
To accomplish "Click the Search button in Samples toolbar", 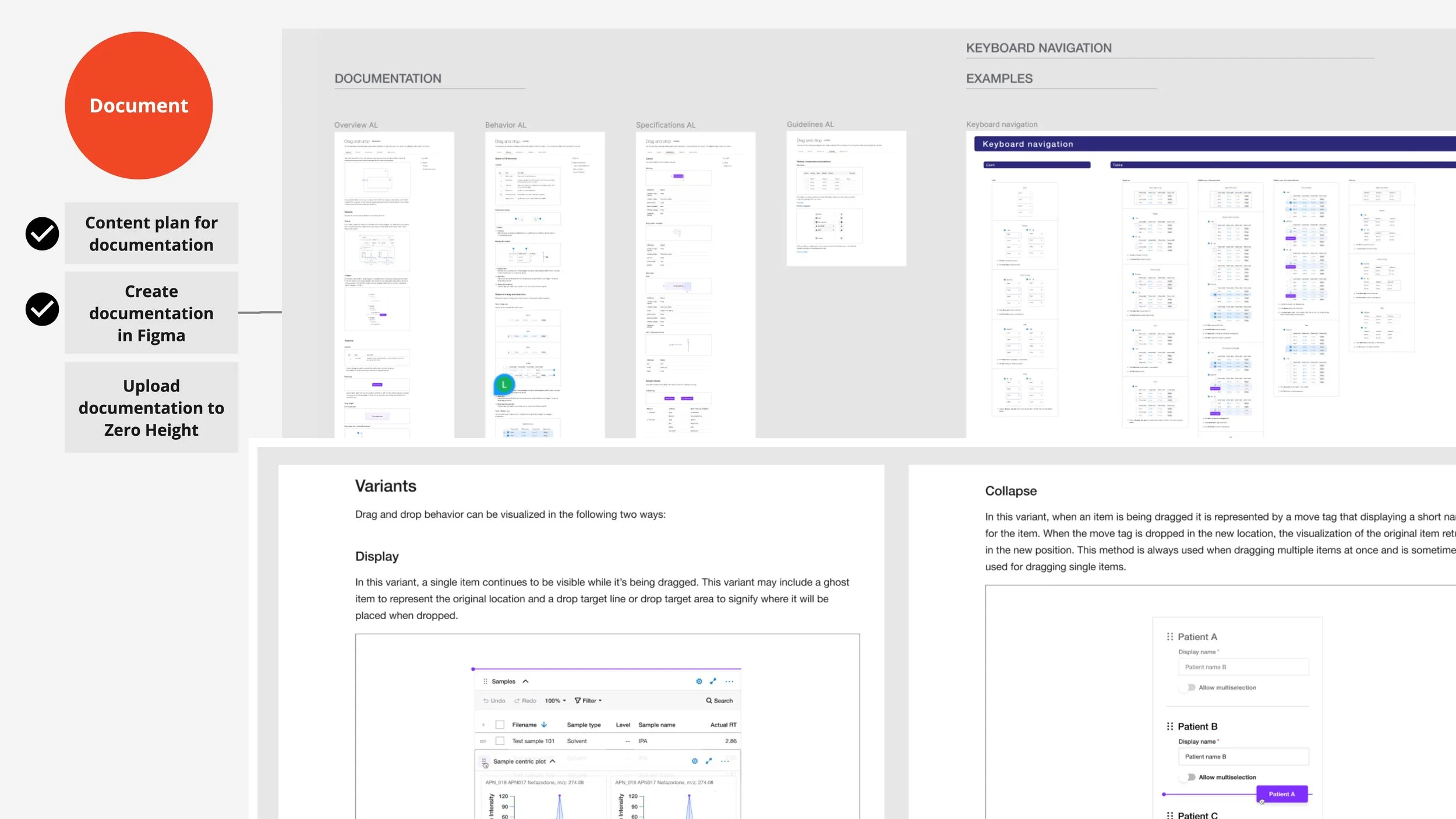I will point(719,701).
